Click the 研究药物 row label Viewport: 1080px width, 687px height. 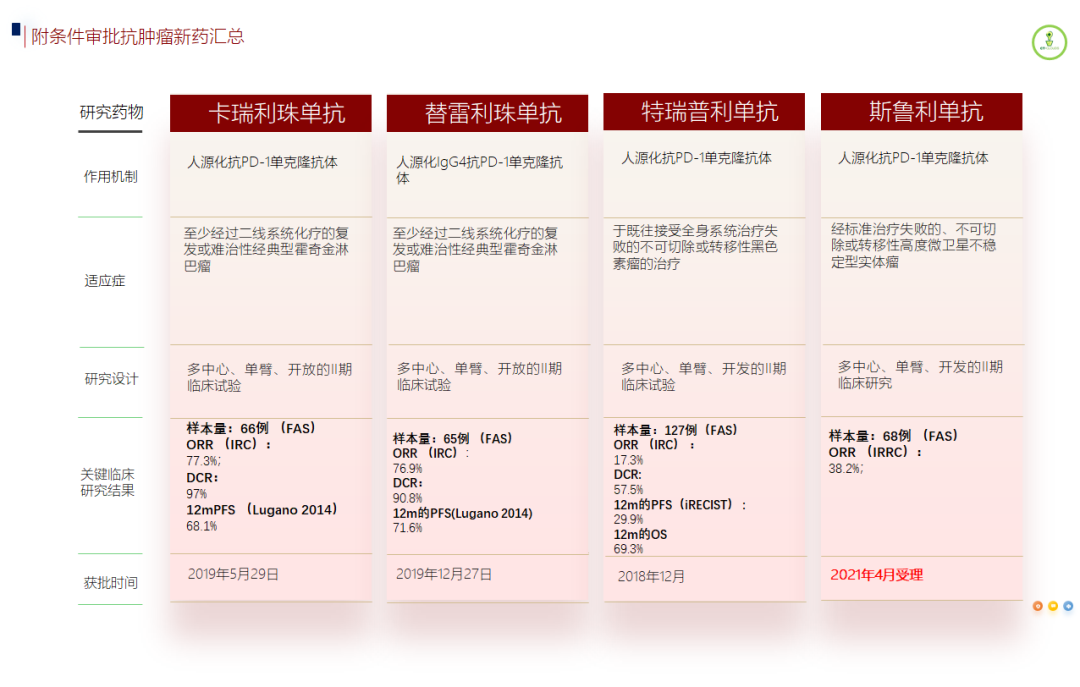tap(111, 112)
